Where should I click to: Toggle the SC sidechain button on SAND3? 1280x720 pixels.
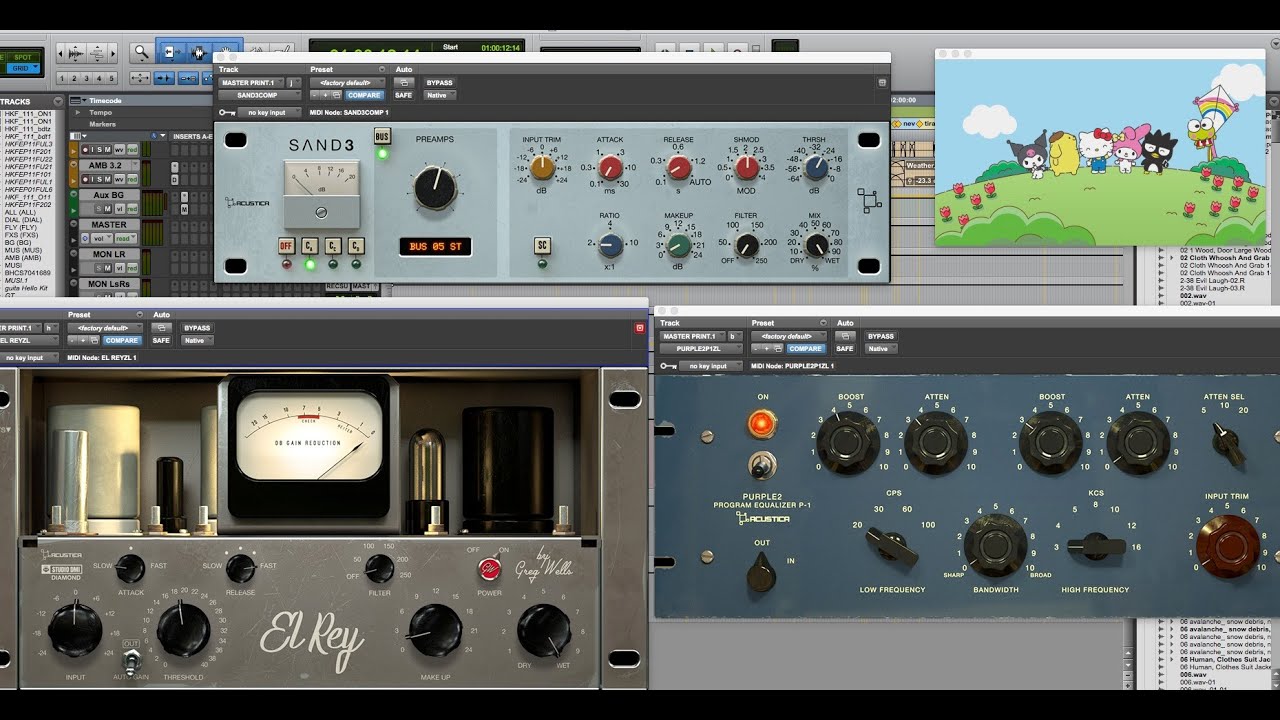pyautogui.click(x=542, y=245)
